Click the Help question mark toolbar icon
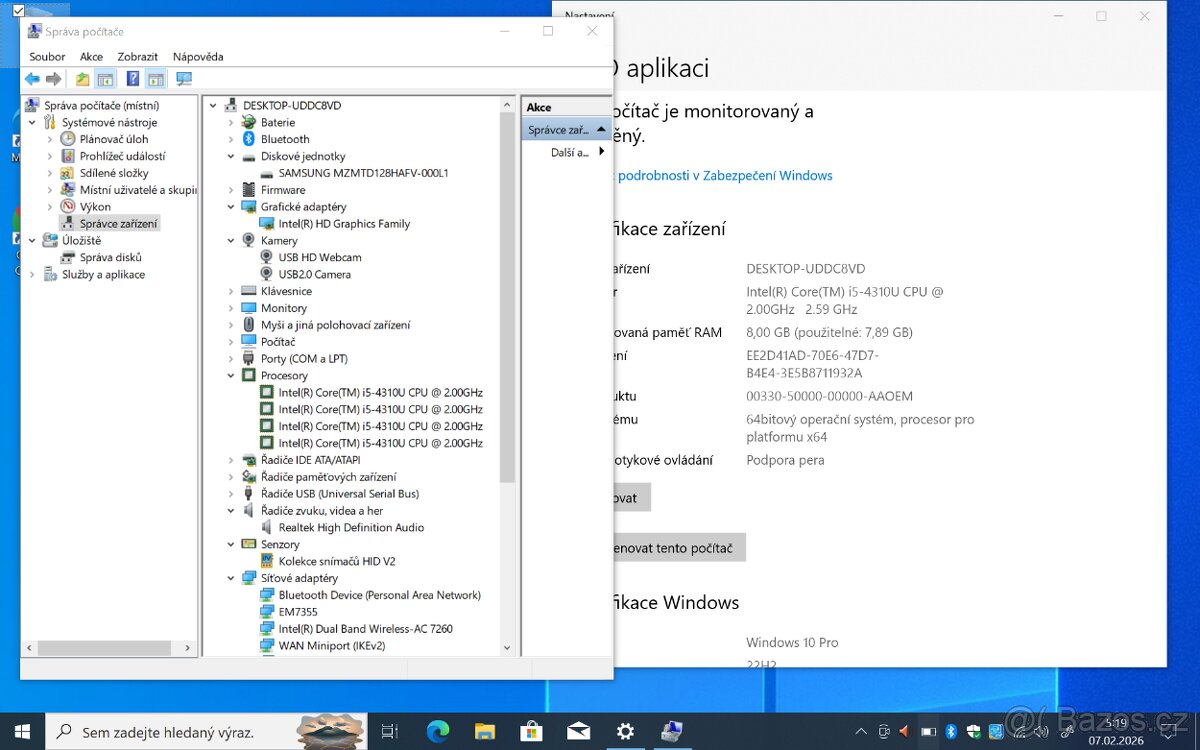Viewport: 1200px width, 750px height. tap(132, 79)
